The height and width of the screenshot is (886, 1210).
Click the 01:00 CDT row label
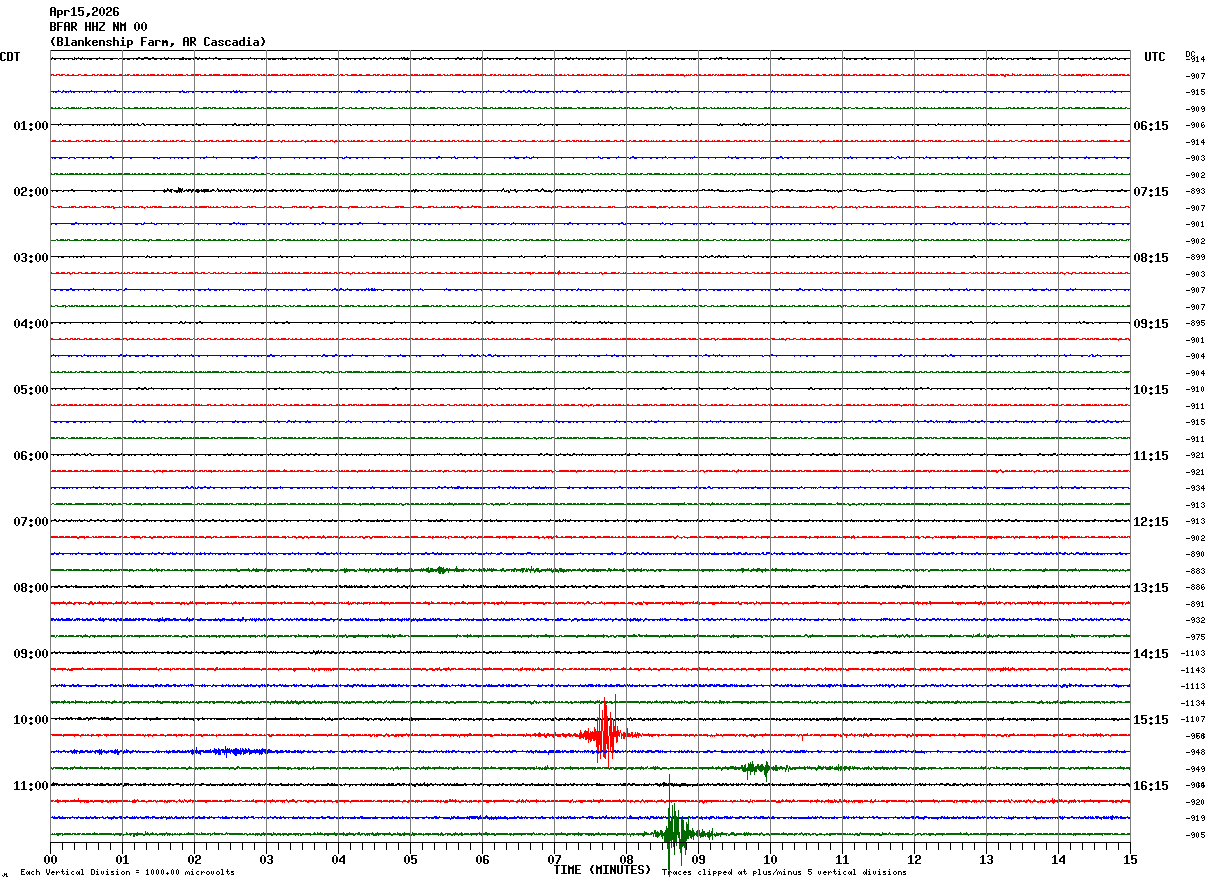pyautogui.click(x=30, y=126)
